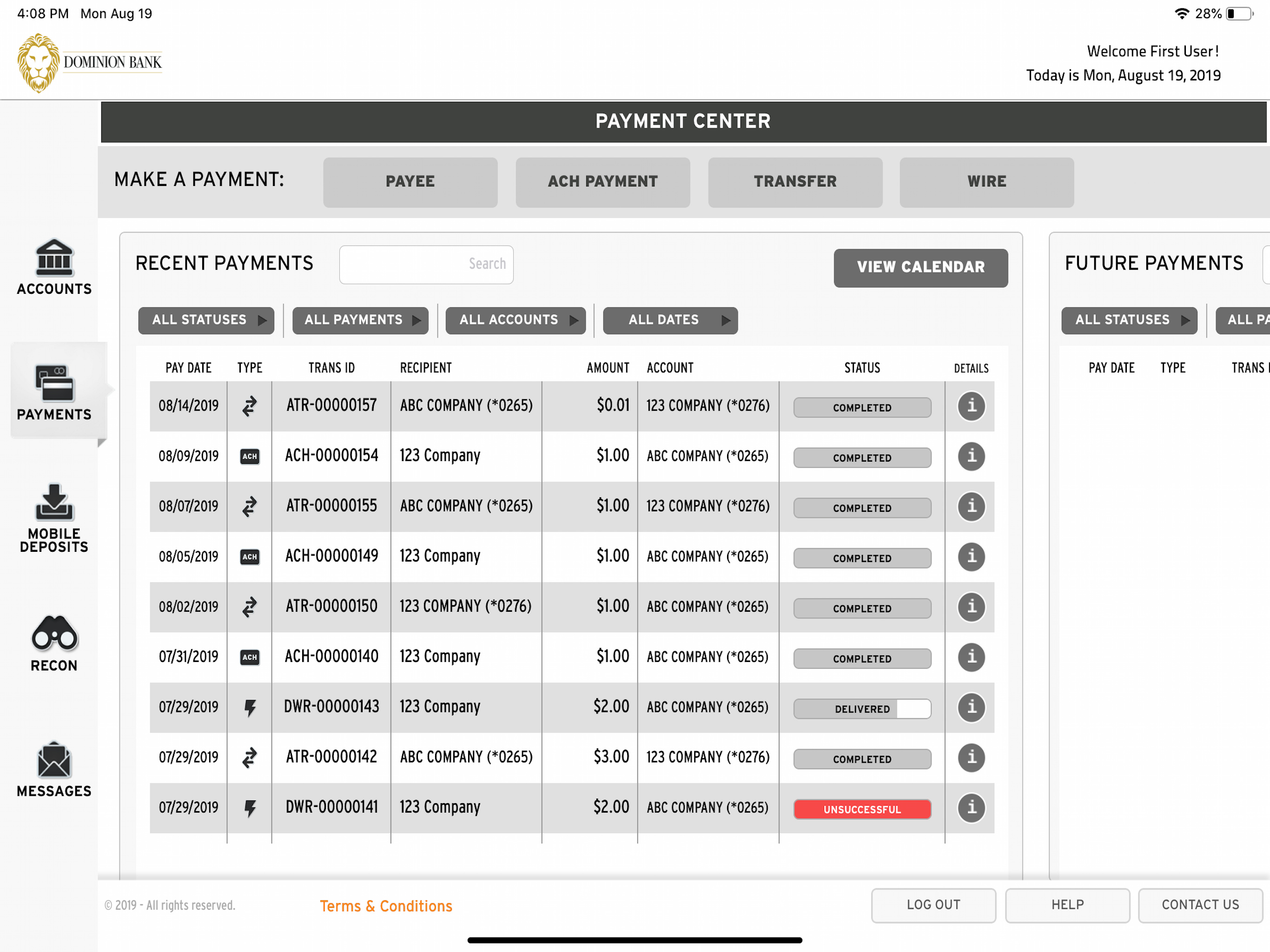
Task: Click Completed status for ATR-00000157
Action: (862, 407)
